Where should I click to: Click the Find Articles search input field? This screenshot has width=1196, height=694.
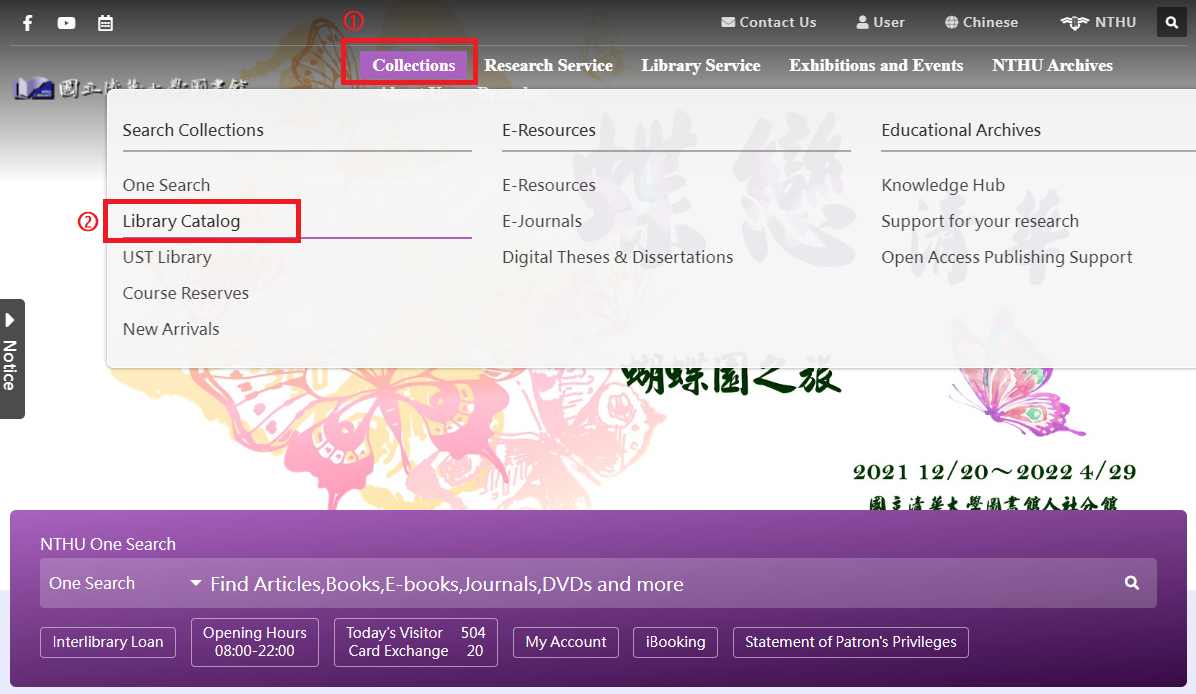(650, 584)
